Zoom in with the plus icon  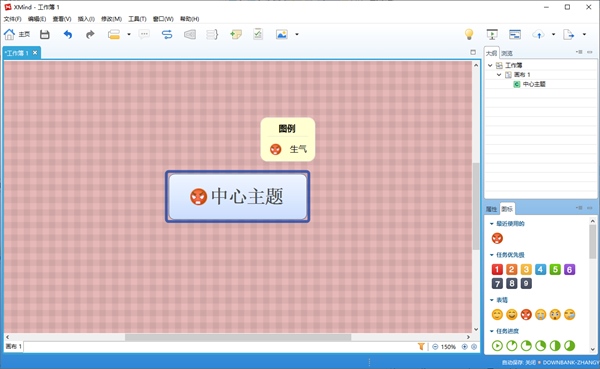(x=465, y=347)
